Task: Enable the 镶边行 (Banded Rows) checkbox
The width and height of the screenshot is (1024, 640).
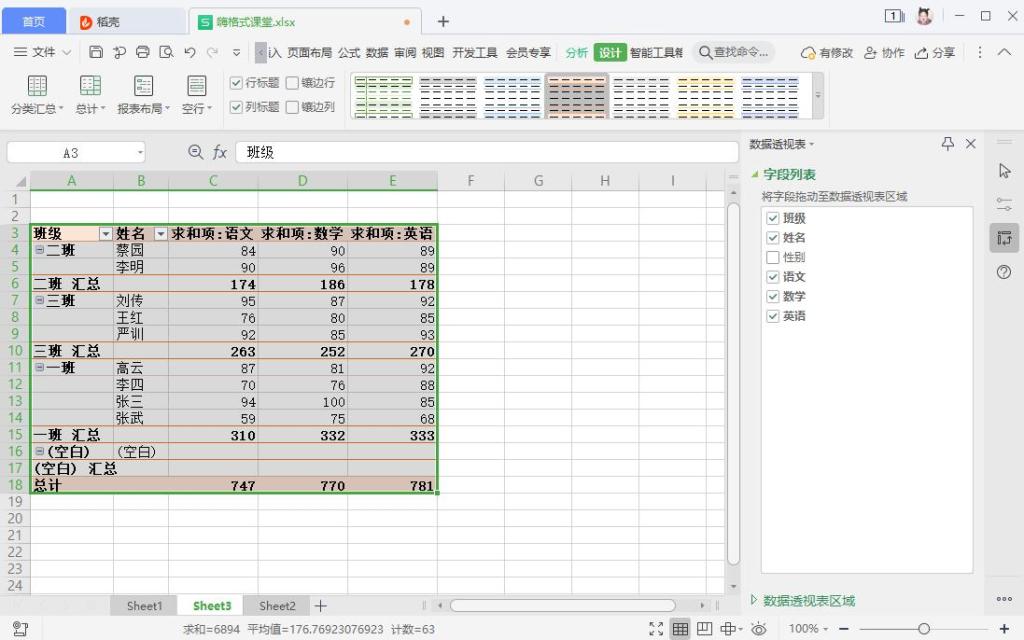Action: 290,83
